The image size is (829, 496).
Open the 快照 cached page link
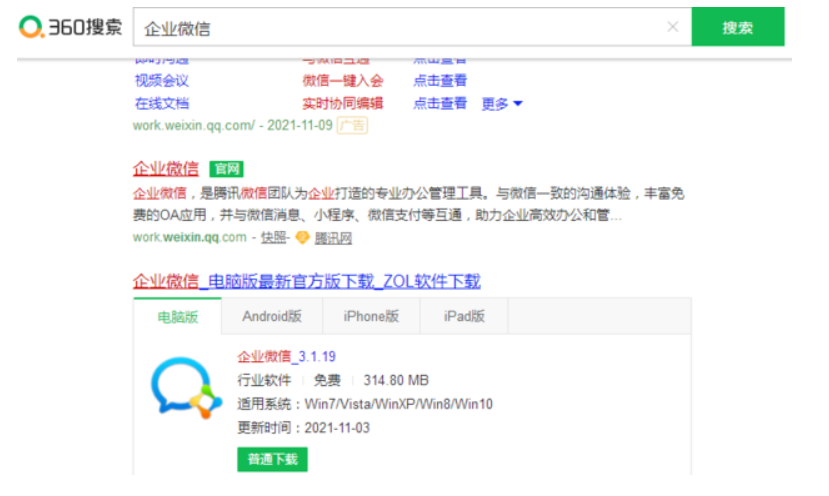click(x=274, y=237)
